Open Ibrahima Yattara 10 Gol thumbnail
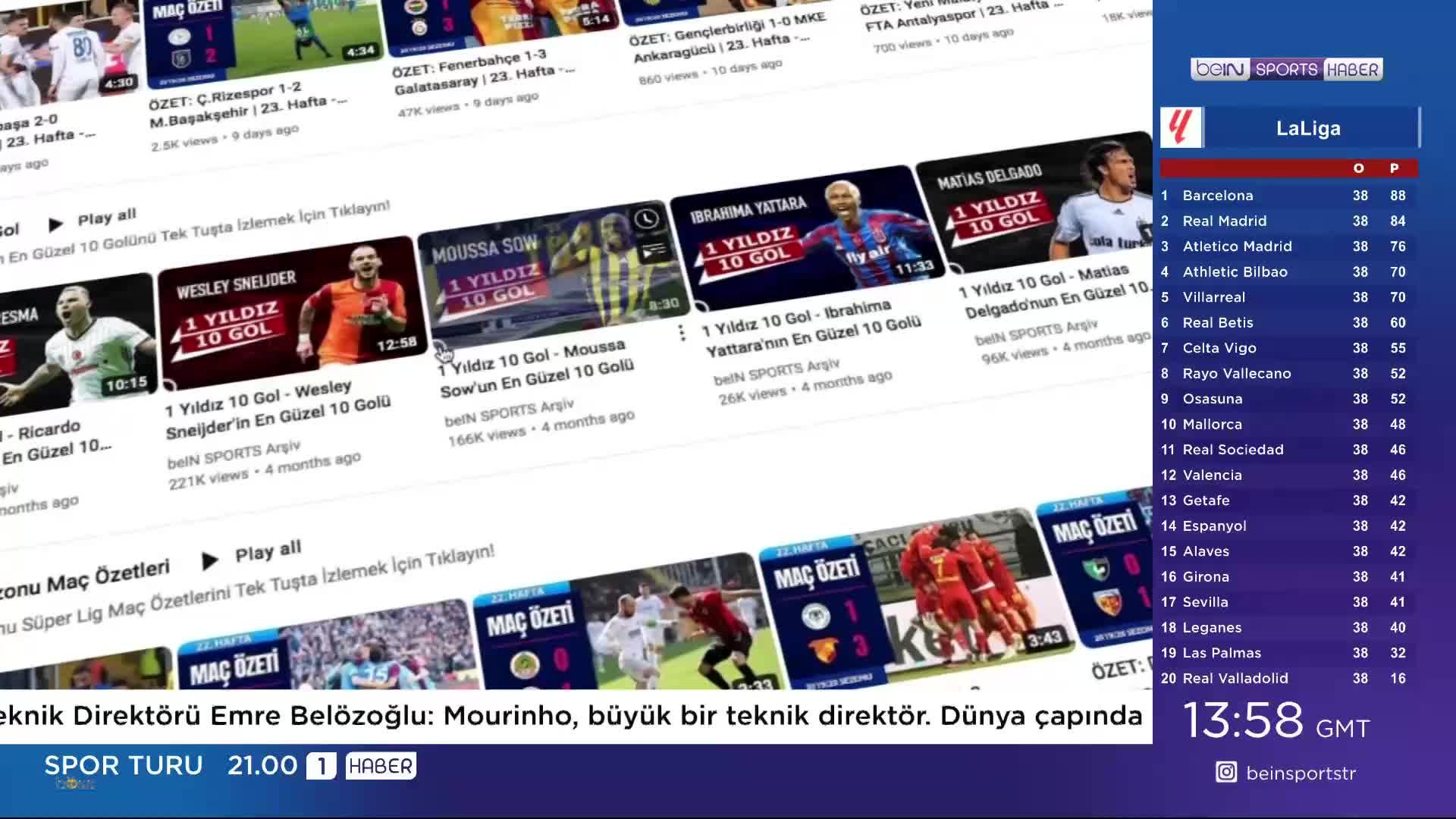1456x819 pixels. point(807,237)
